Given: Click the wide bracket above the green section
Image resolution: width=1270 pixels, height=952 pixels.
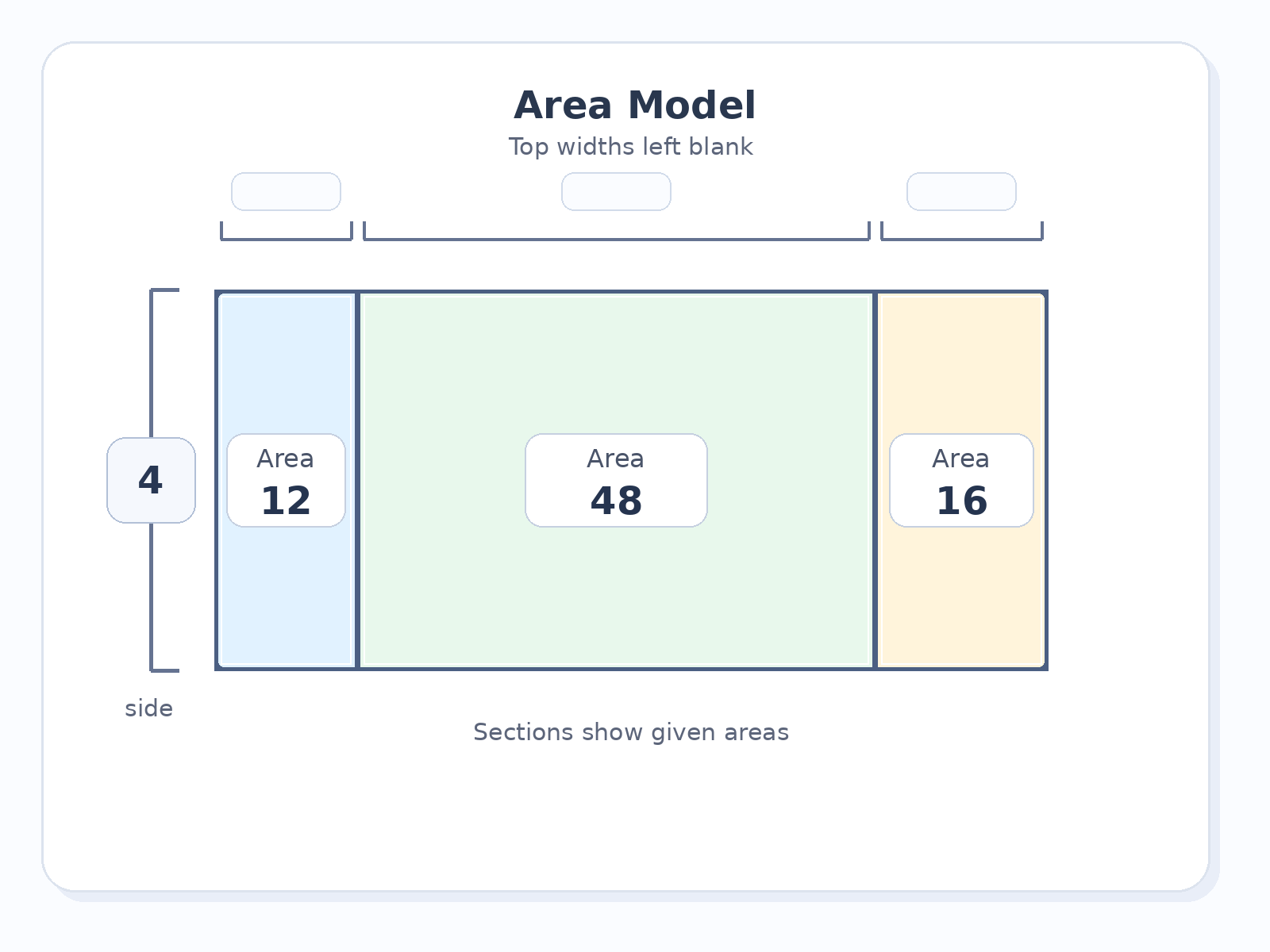Looking at the screenshot, I should pyautogui.click(x=617, y=231).
